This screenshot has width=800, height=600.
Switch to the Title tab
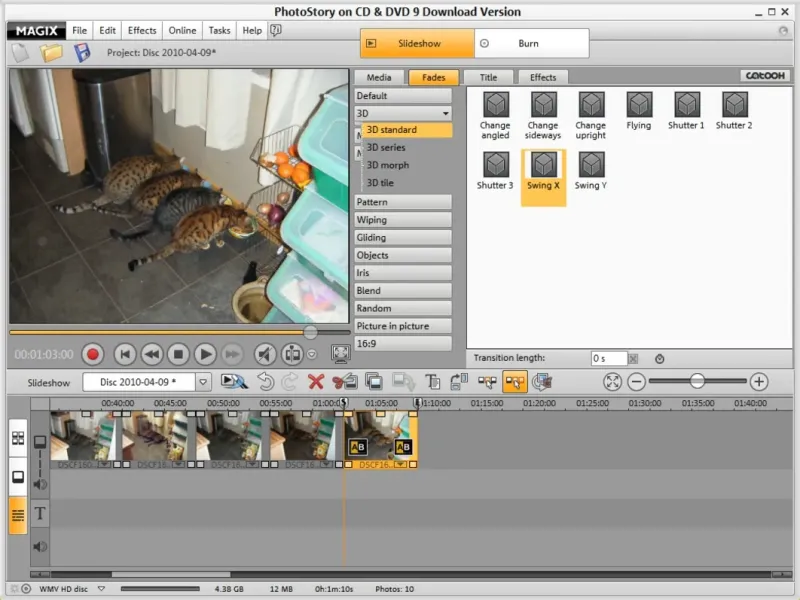[x=488, y=78]
